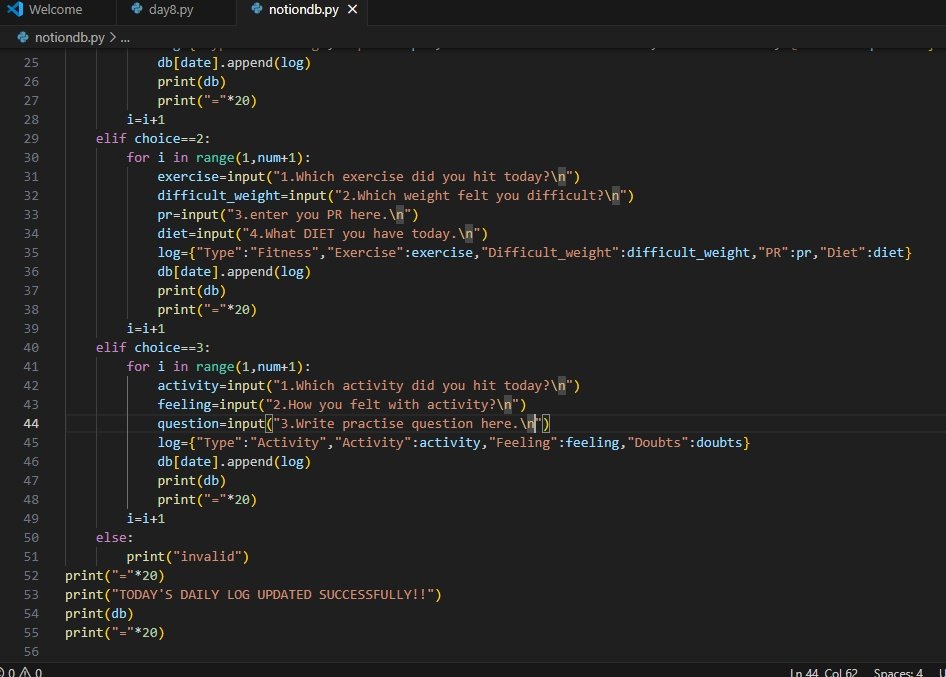
Task: Click line number 56 in gutter
Action: tap(31, 652)
